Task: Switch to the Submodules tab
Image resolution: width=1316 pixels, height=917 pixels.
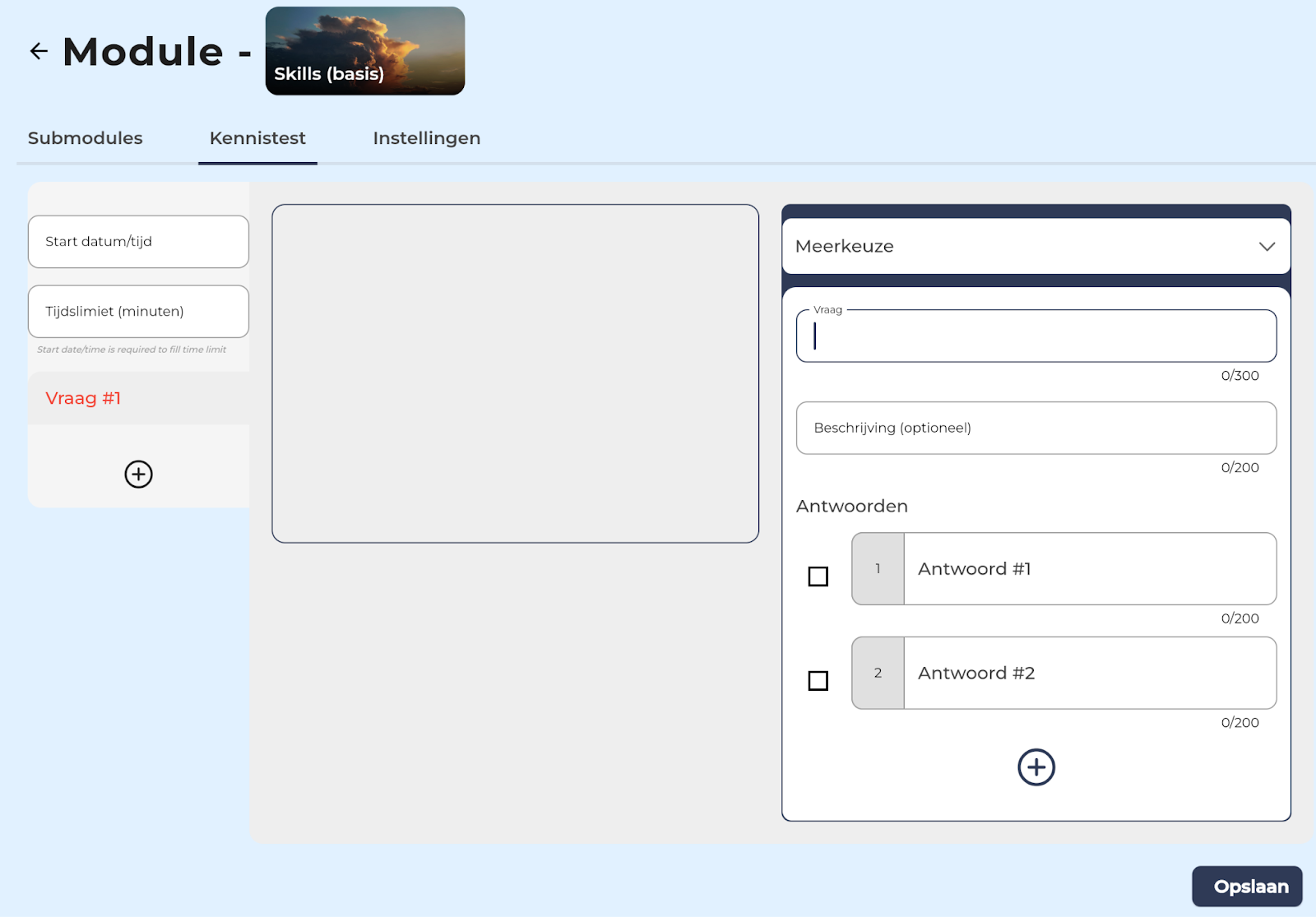Action: [x=86, y=138]
